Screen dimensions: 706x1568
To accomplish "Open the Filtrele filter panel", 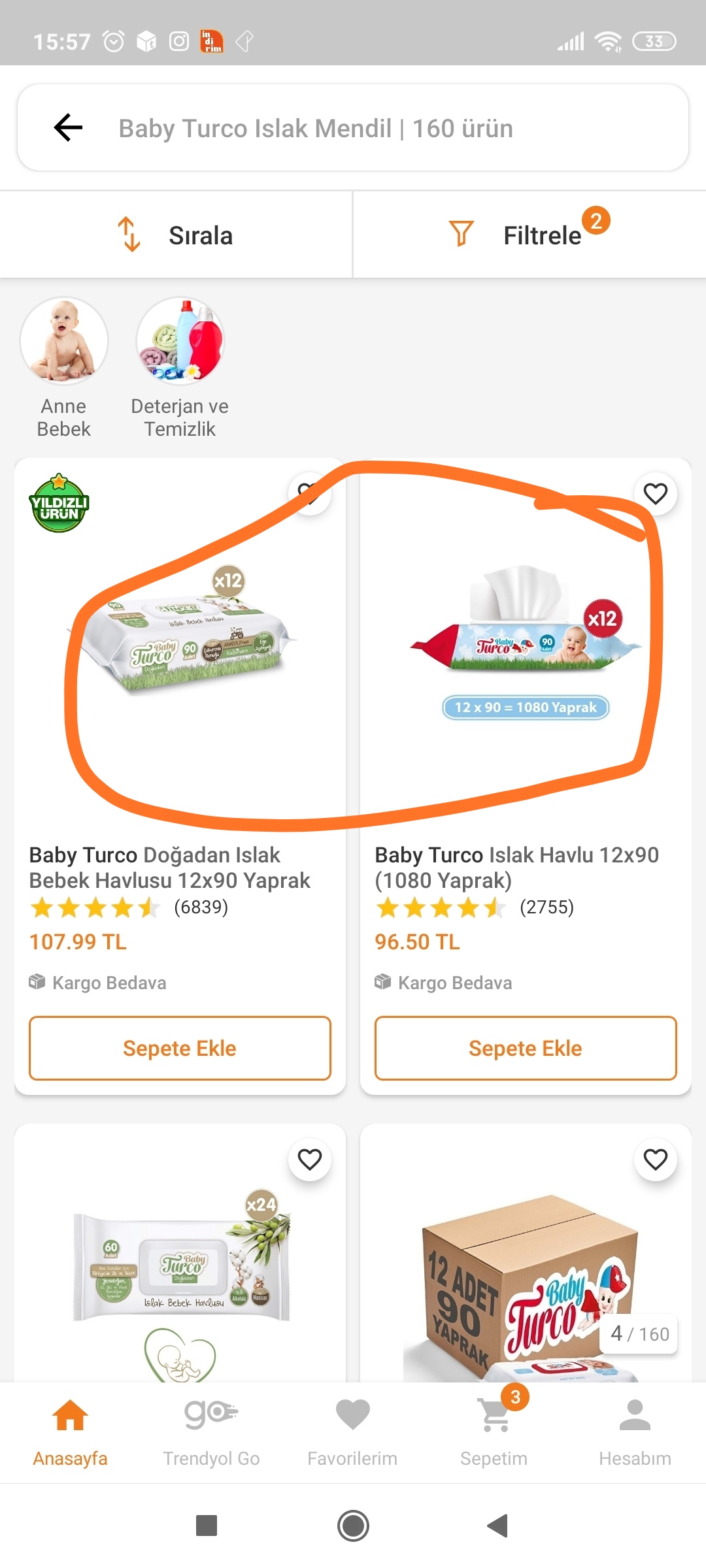I will click(529, 235).
